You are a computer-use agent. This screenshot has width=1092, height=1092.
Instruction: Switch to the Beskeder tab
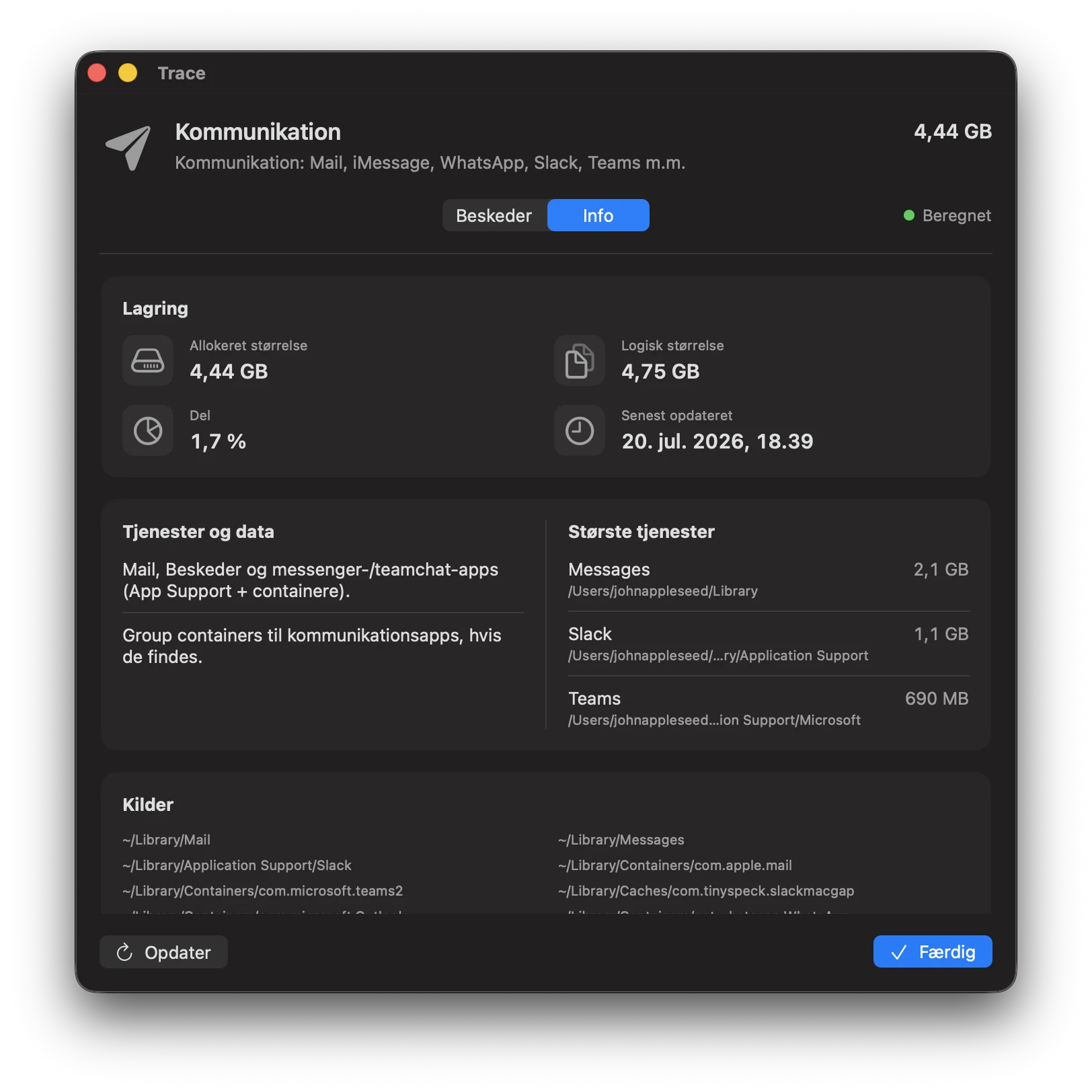click(x=494, y=215)
